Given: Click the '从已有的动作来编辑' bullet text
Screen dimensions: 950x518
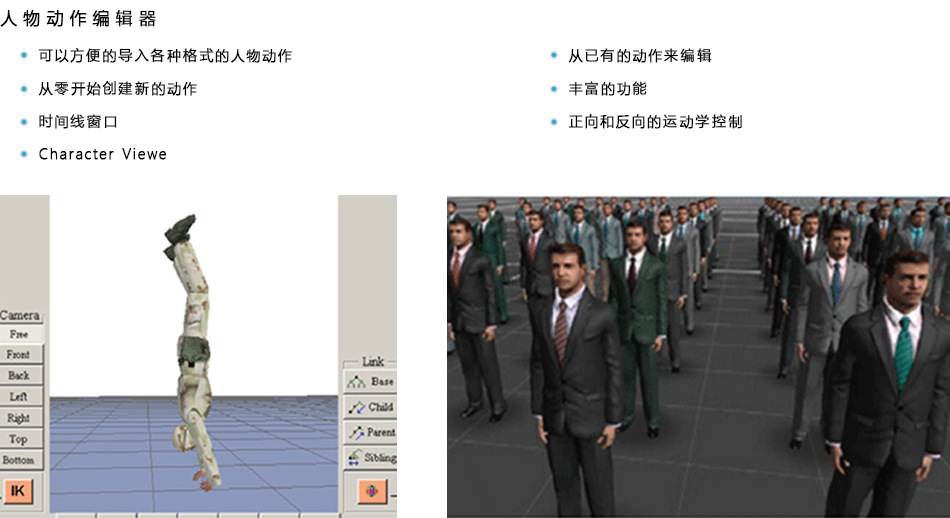Looking at the screenshot, I should pyautogui.click(x=640, y=56).
